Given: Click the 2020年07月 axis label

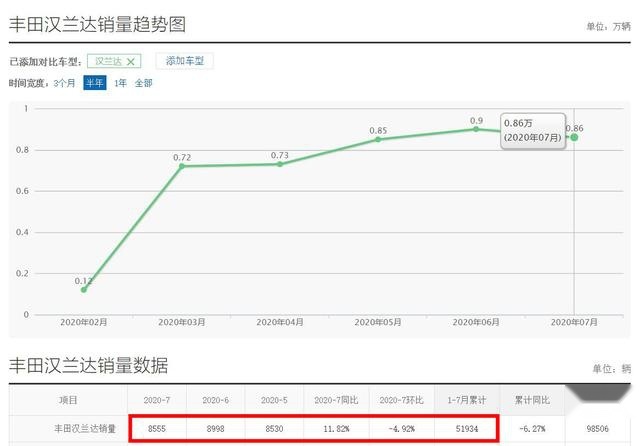Looking at the screenshot, I should pyautogui.click(x=574, y=322).
